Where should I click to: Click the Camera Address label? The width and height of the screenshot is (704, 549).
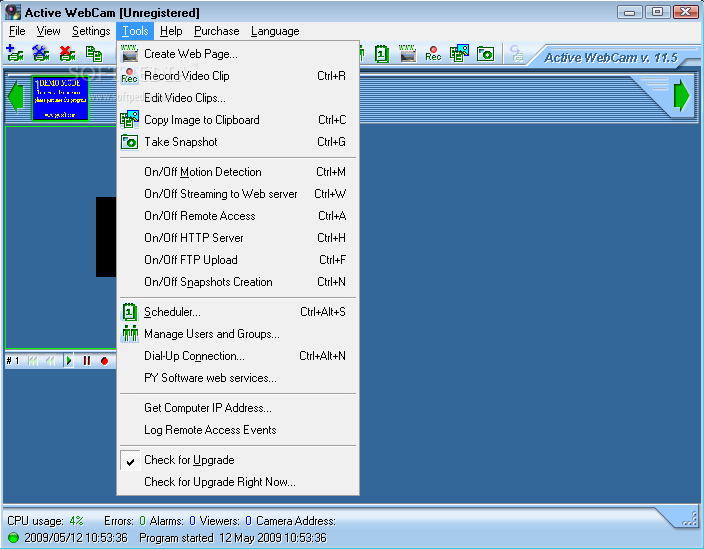296,521
